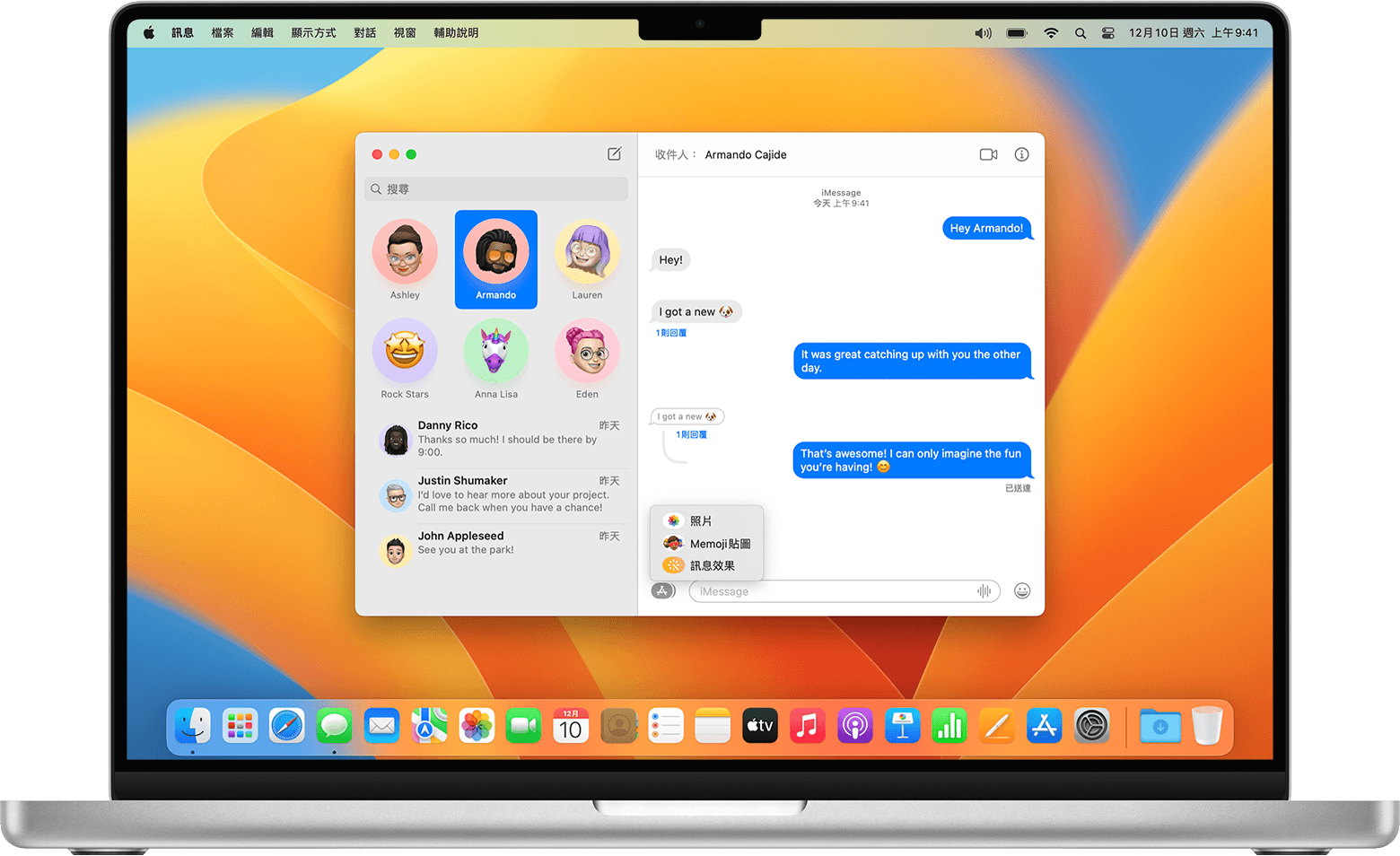Choose 訊息效果 from the apps popup
The image size is (1400, 856).
[x=706, y=565]
